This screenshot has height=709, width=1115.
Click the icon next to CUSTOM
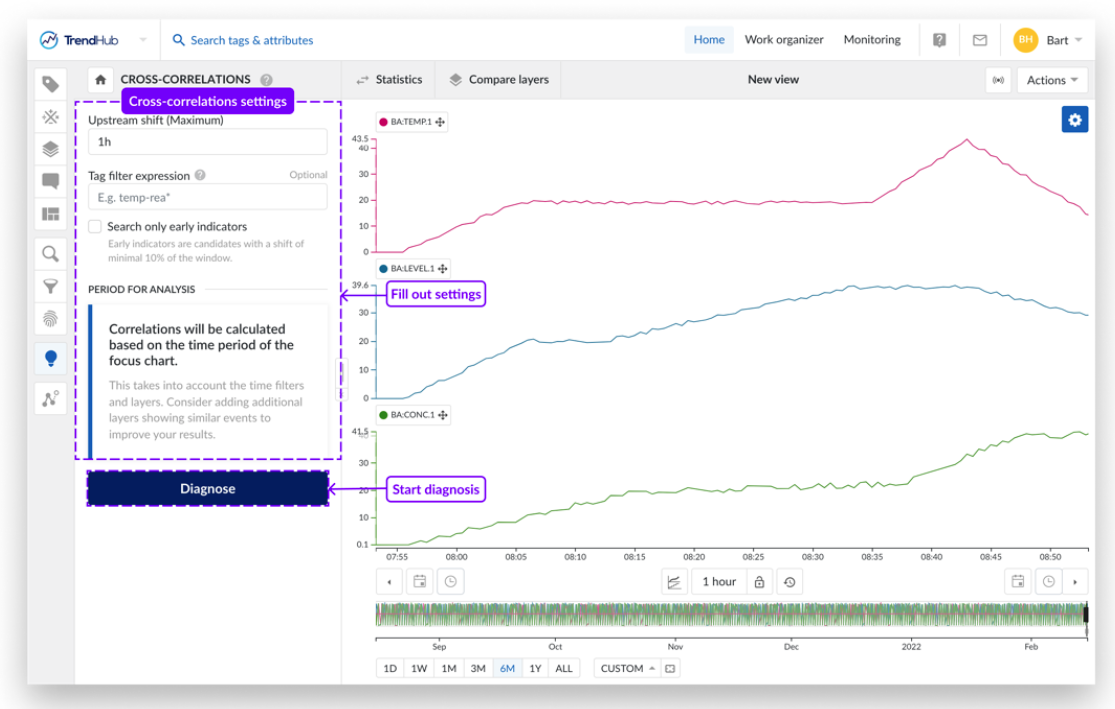[x=671, y=668]
